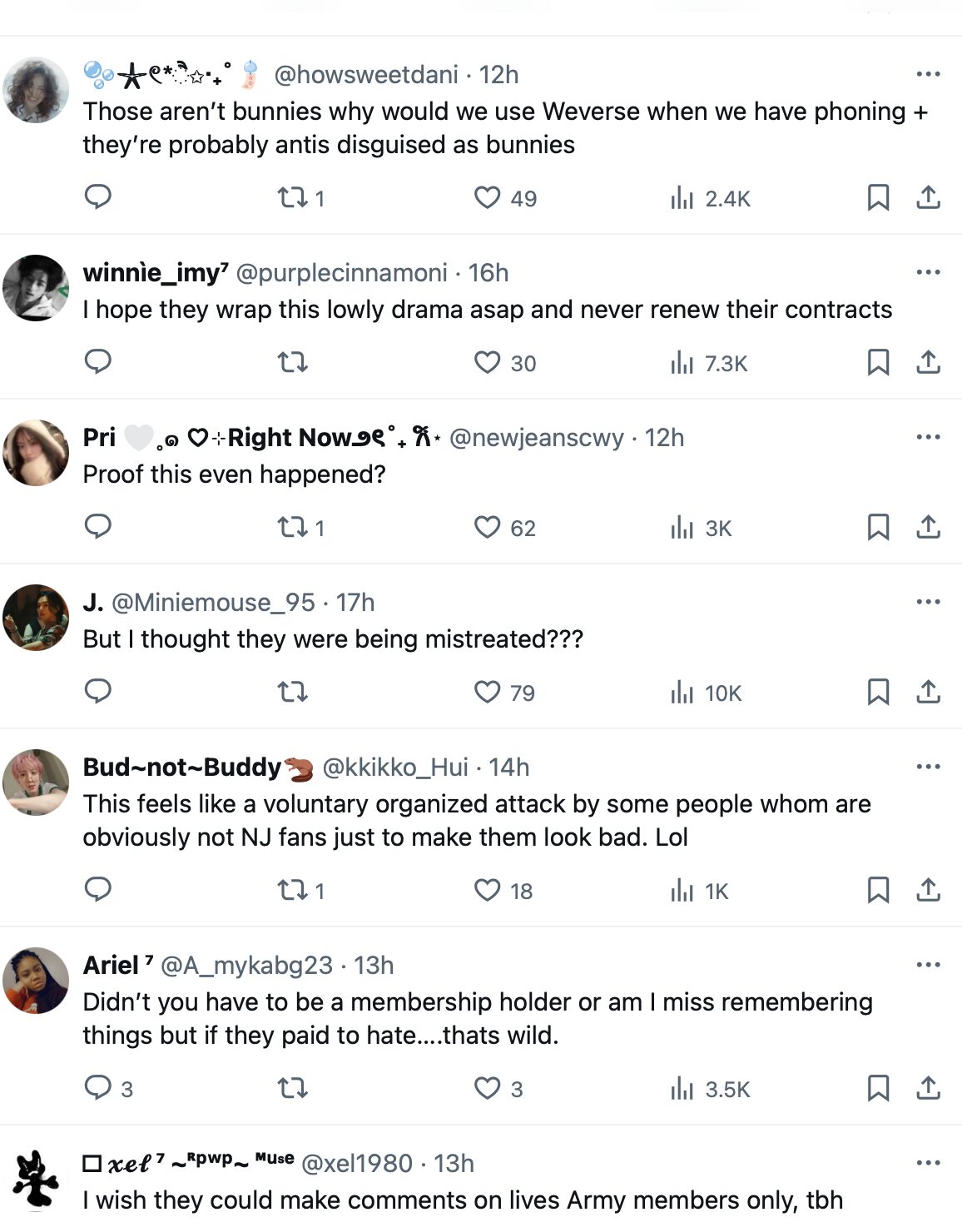This screenshot has width=962, height=1232.
Task: View Ariel's profile avatar
Action: 36,981
